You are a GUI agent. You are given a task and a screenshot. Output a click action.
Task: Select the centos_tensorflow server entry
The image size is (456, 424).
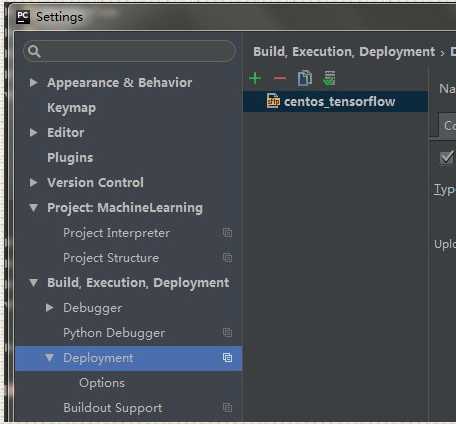coord(335,101)
